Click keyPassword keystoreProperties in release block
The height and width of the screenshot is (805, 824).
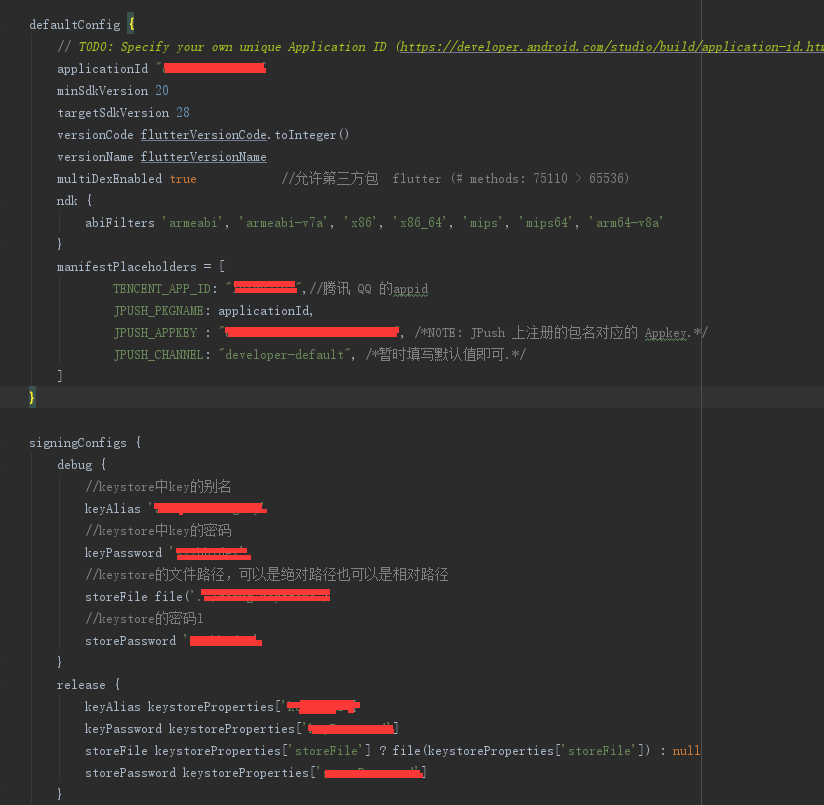pyautogui.click(x=190, y=729)
